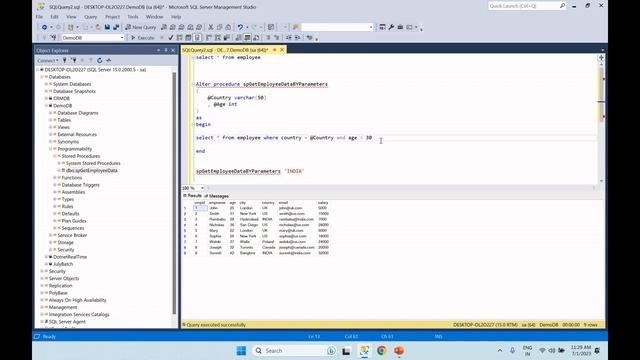Click the Navigate Backward icon

click(x=44, y=27)
